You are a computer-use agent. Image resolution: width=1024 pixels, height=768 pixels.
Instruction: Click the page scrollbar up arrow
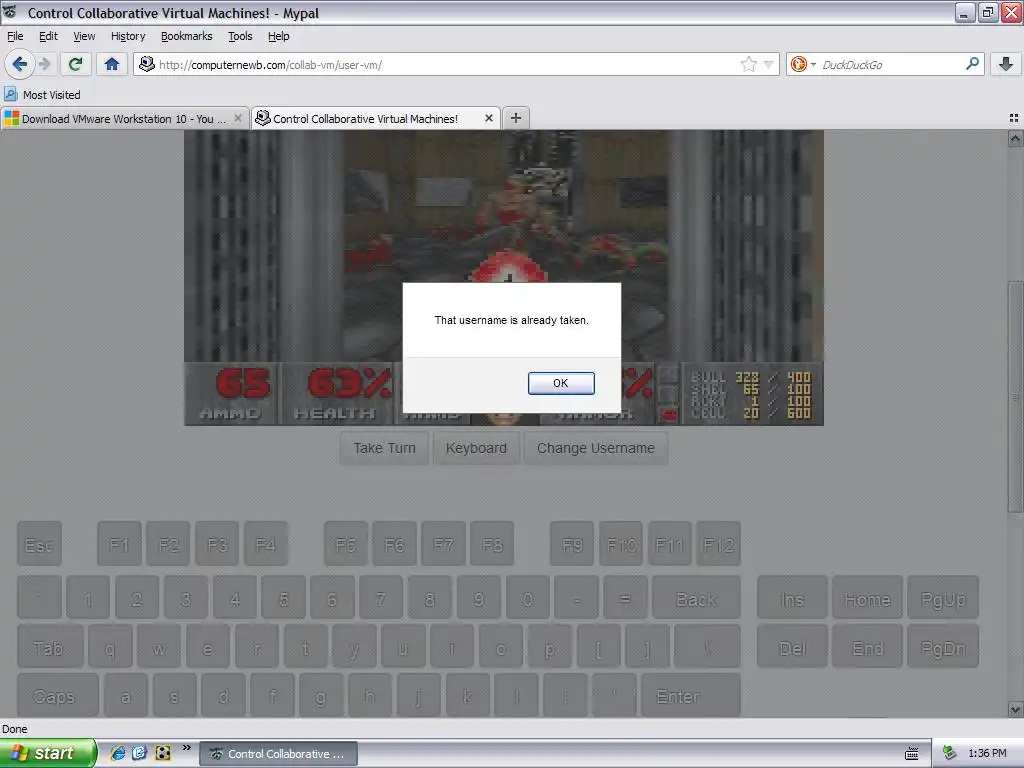pyautogui.click(x=1015, y=138)
